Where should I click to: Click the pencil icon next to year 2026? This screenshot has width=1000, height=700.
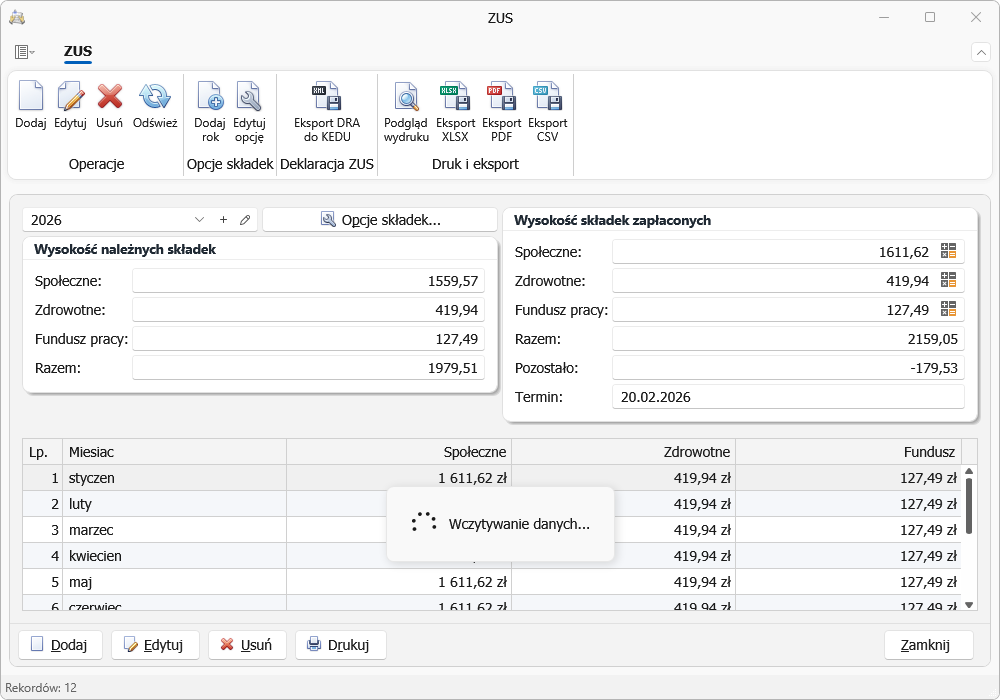245,220
